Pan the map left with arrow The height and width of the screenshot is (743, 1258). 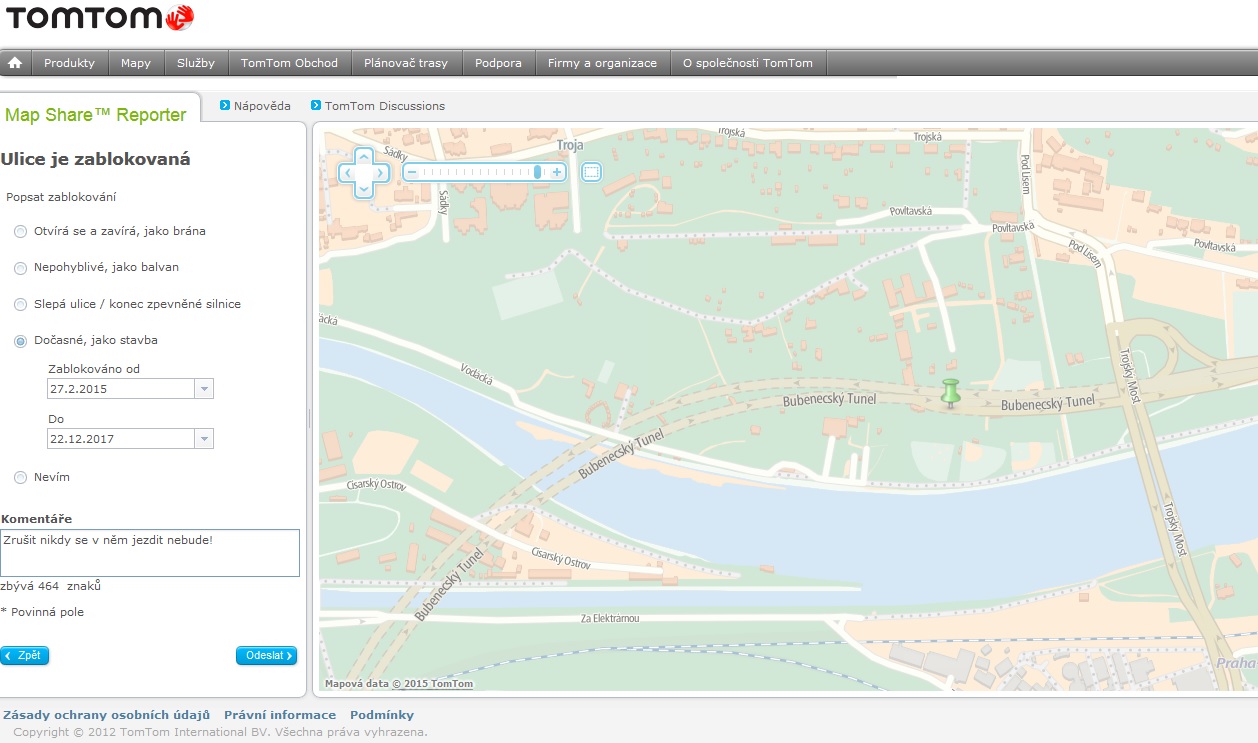[x=347, y=172]
